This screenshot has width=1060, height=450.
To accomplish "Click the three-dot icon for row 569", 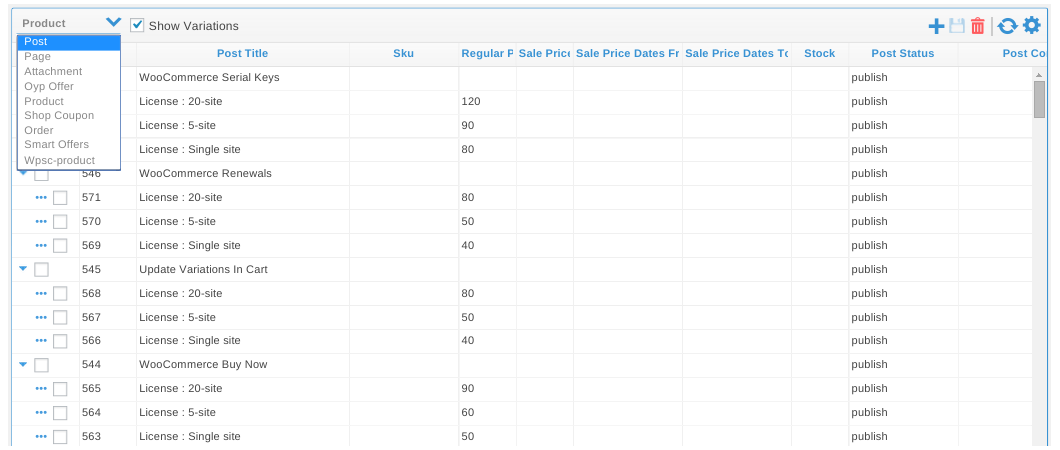I will pos(41,245).
